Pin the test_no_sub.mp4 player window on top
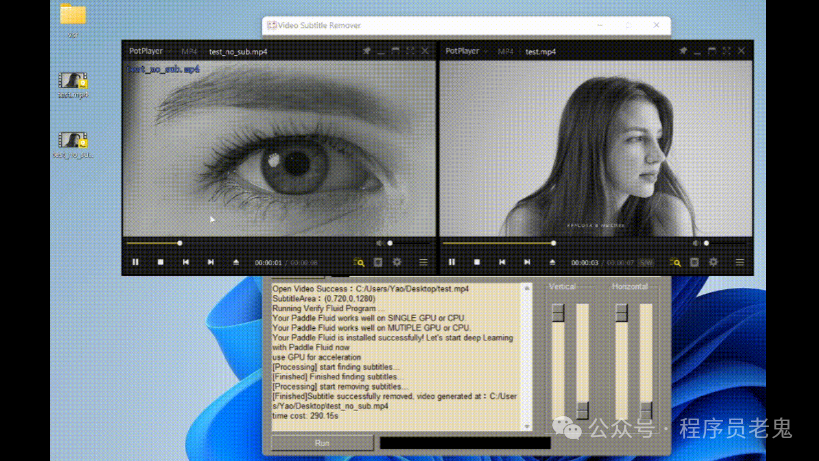This screenshot has height=461, width=819. point(366,51)
